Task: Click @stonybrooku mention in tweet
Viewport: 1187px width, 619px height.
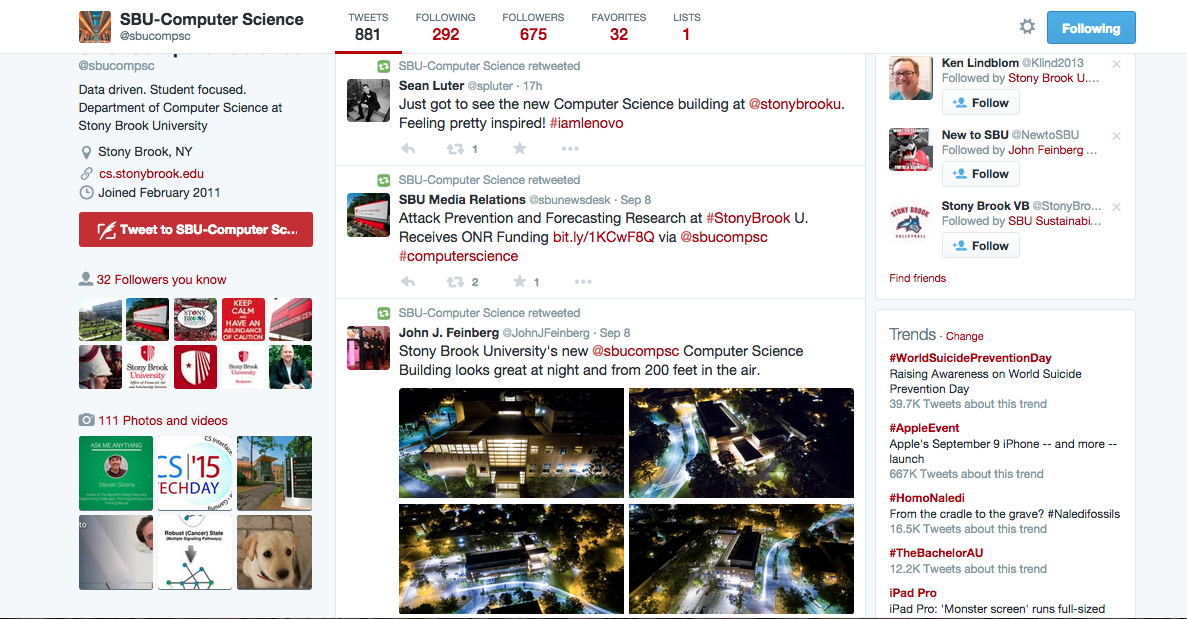Action: coord(794,104)
